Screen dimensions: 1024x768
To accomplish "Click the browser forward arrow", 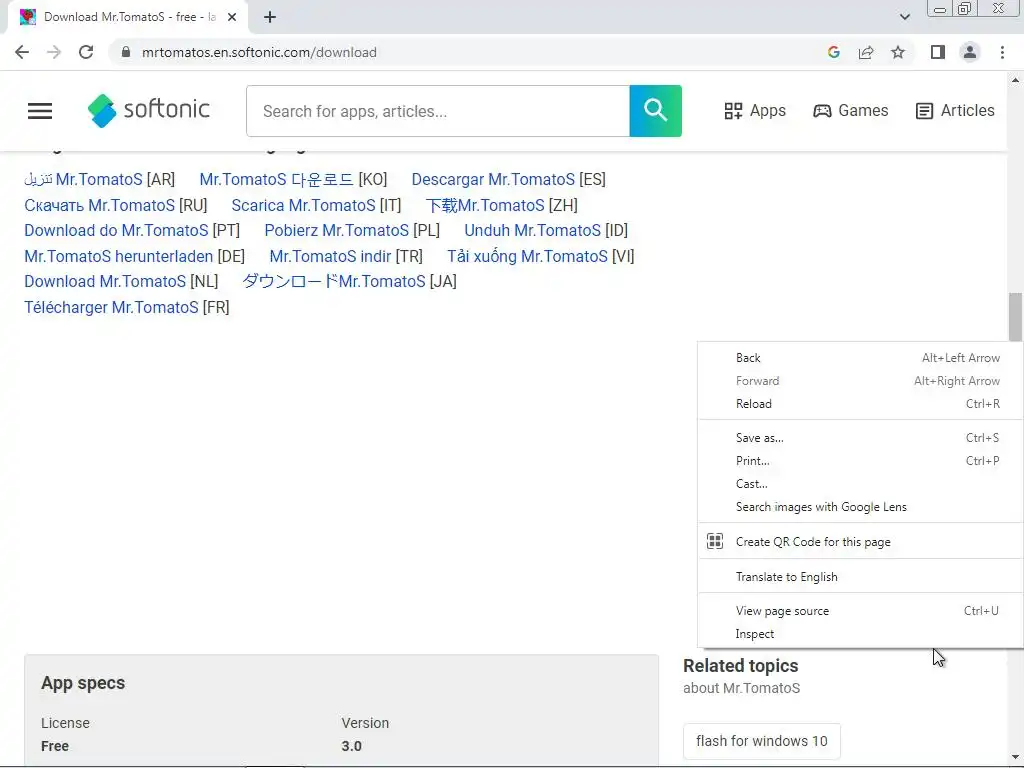I will [x=54, y=52].
